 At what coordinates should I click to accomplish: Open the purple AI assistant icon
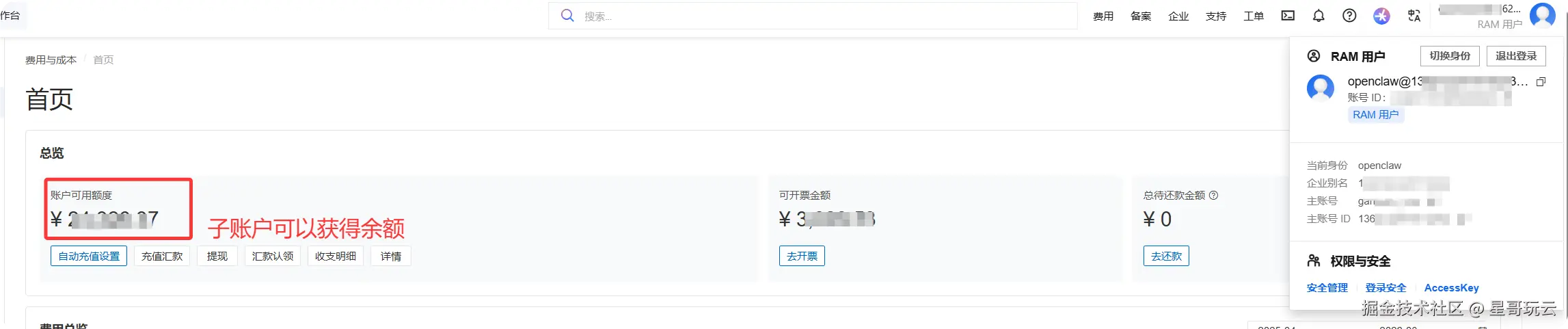pyautogui.click(x=1381, y=16)
